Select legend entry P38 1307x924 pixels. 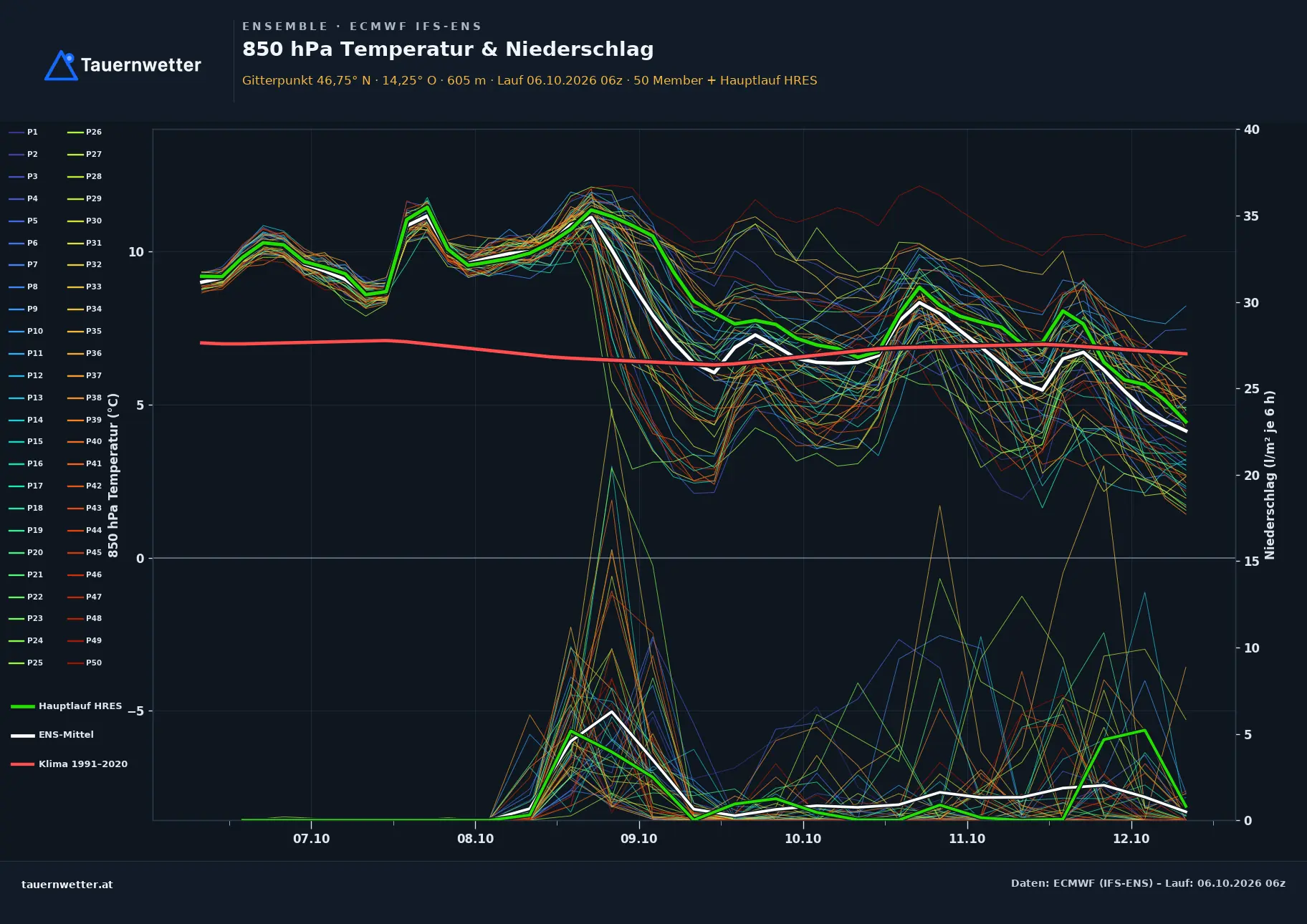point(85,398)
